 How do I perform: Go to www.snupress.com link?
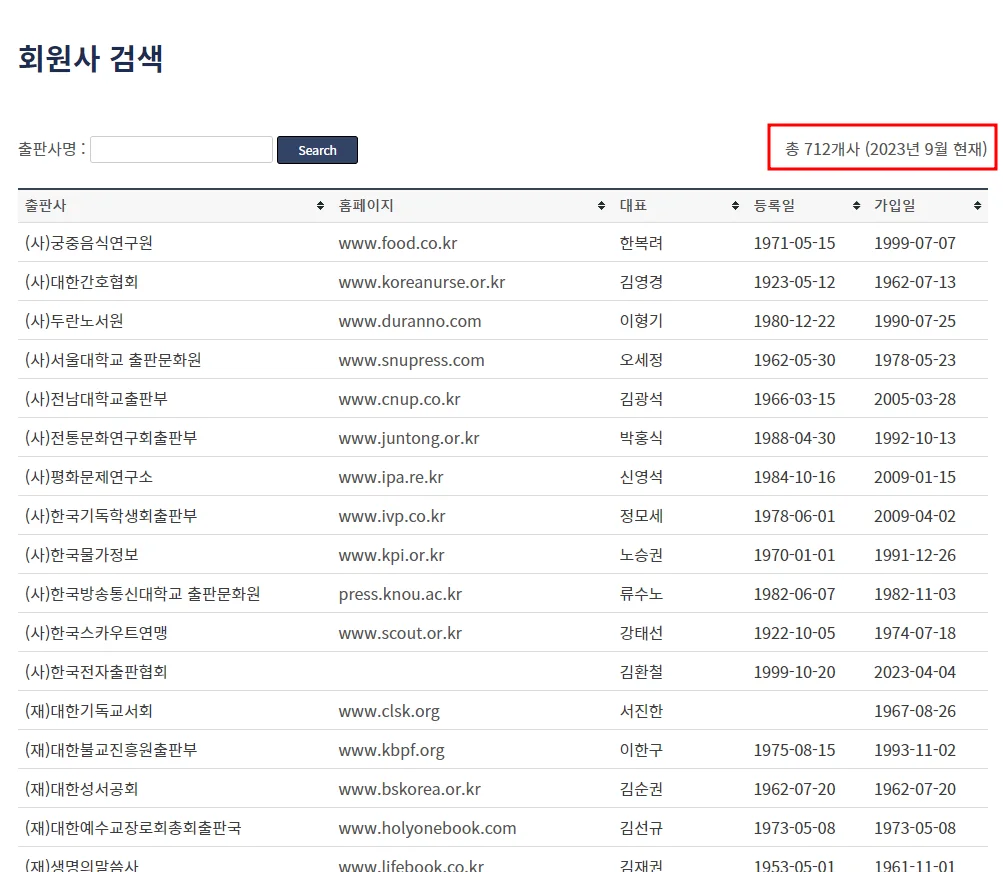point(411,360)
